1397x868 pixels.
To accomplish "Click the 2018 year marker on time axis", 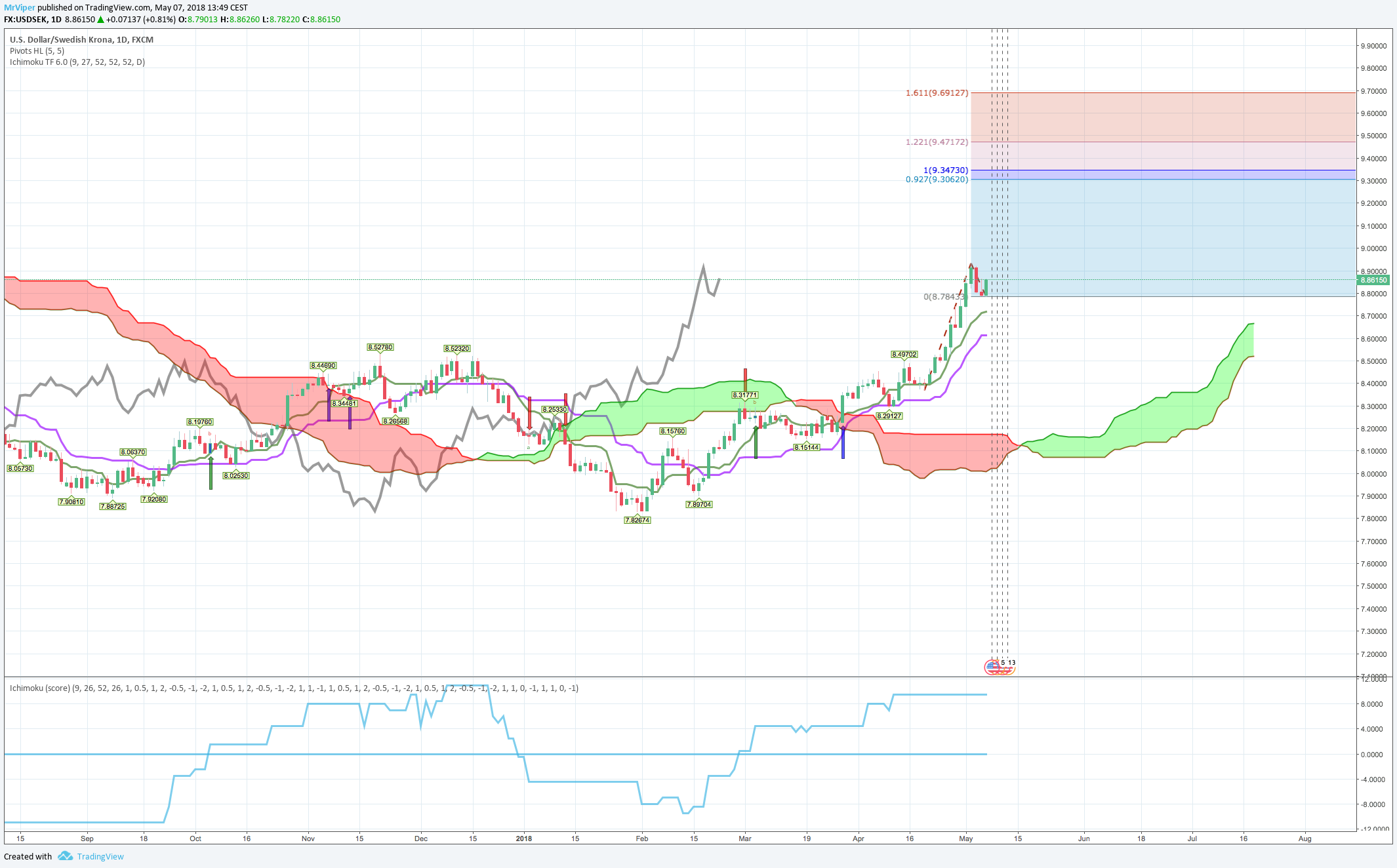I will coord(524,838).
